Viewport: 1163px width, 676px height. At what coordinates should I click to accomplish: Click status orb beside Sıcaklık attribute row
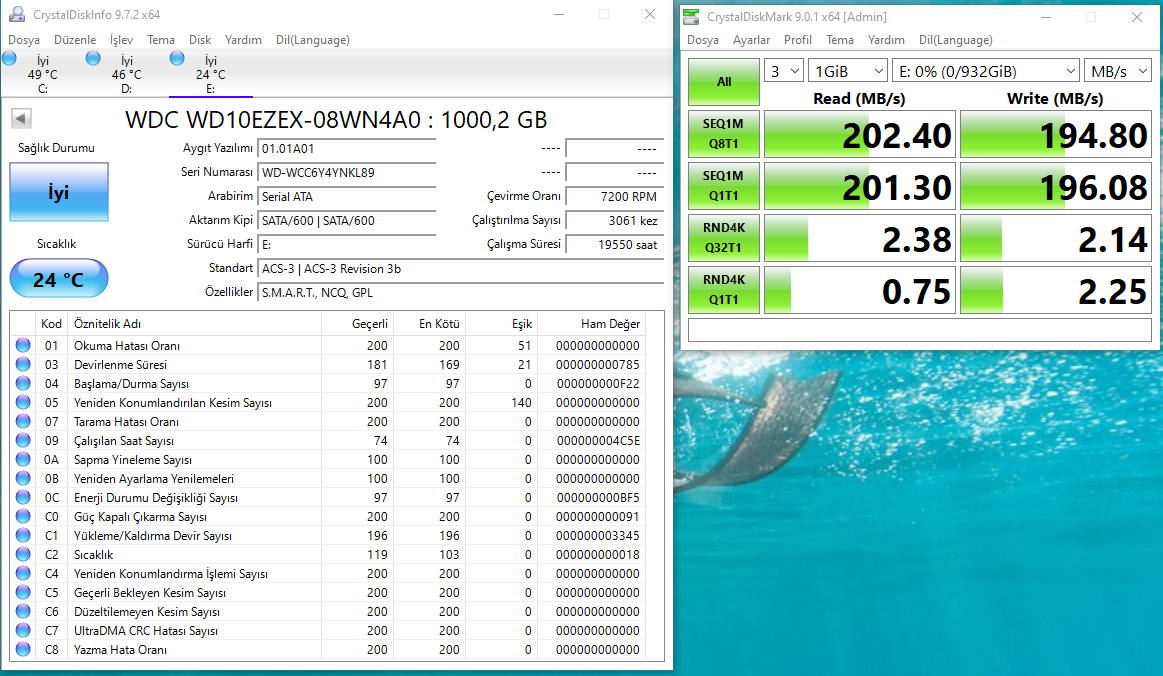23,555
